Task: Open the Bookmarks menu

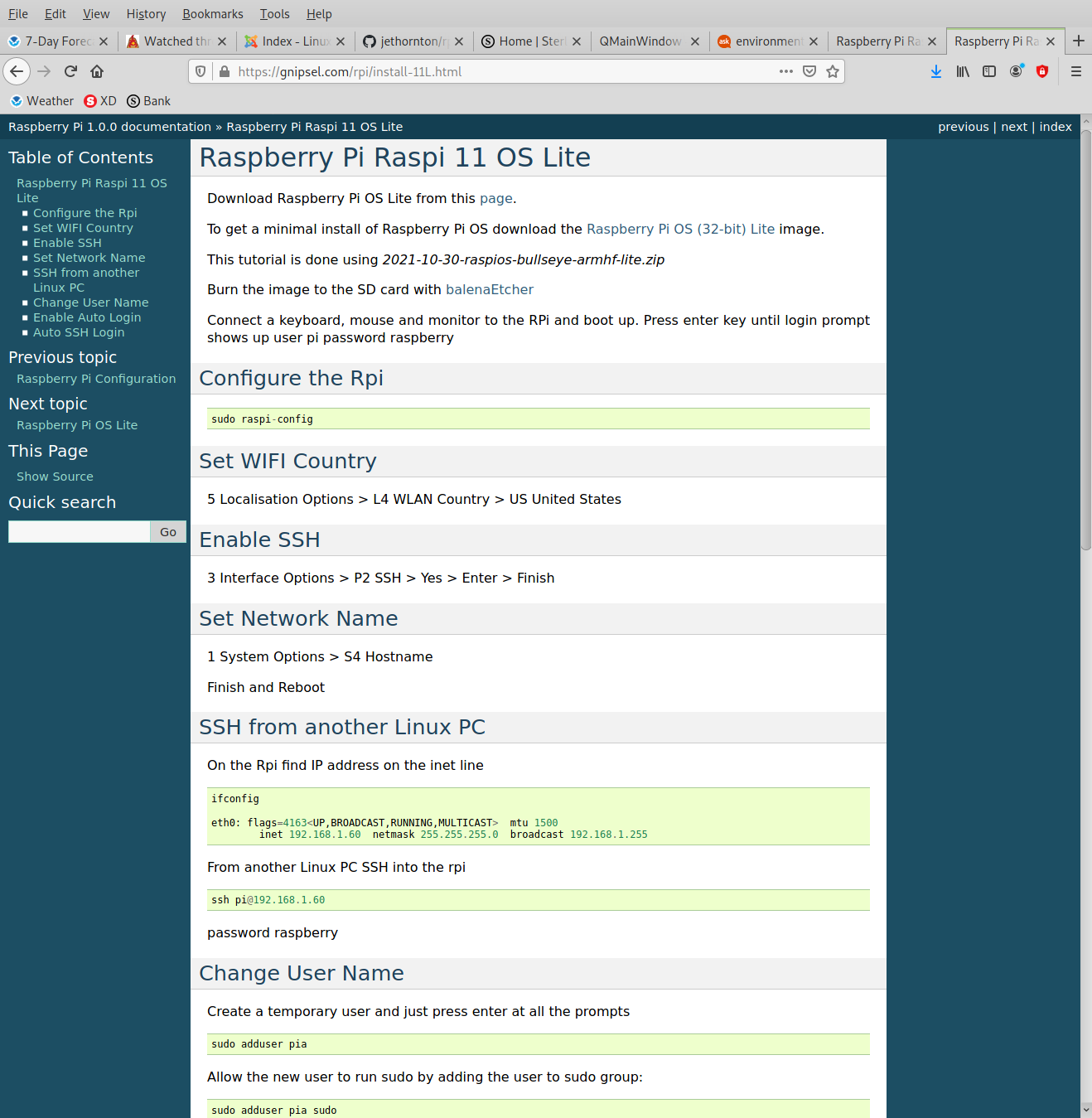Action: (213, 14)
